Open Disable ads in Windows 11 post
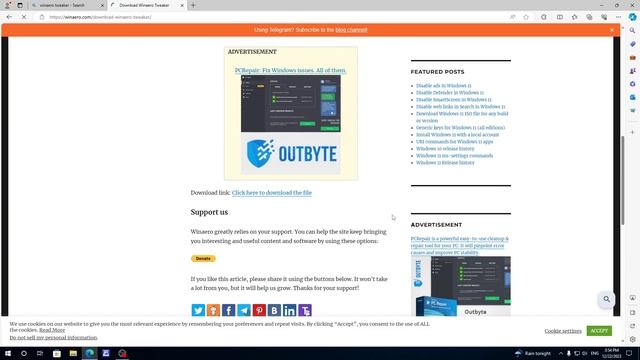This screenshot has width=640, height=360. coord(444,86)
